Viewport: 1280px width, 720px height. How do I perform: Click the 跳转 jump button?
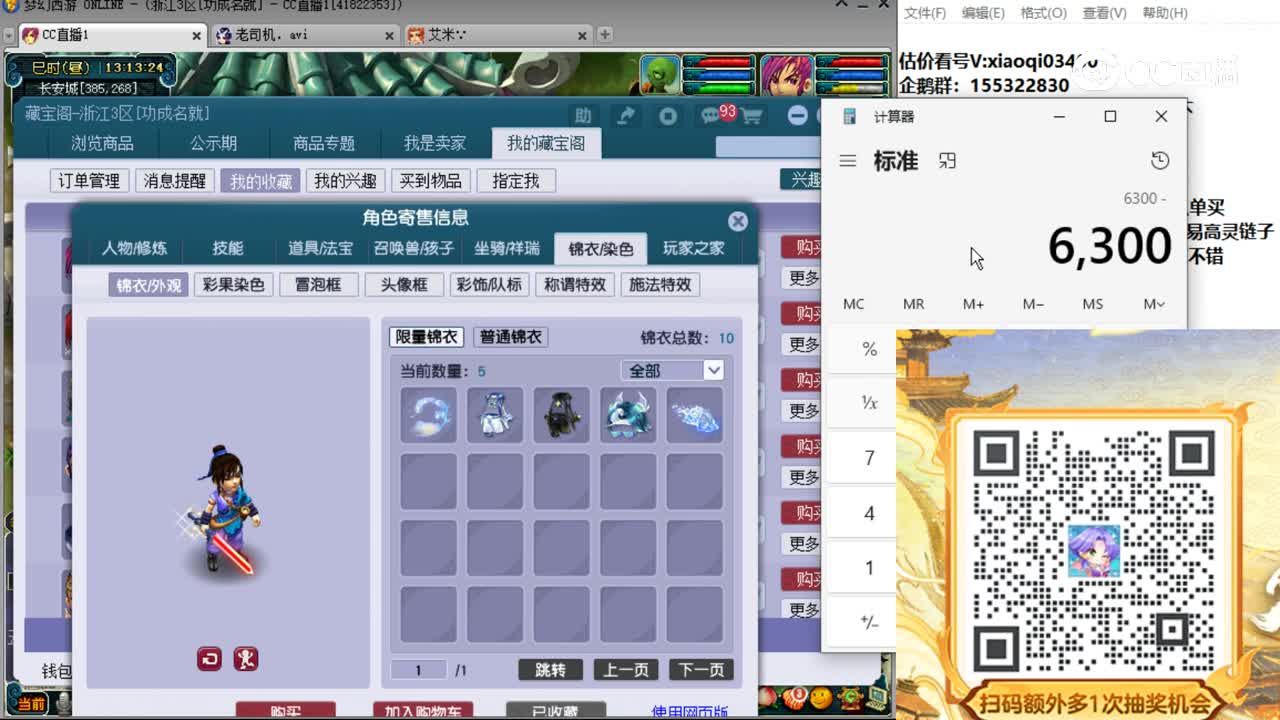(x=550, y=670)
